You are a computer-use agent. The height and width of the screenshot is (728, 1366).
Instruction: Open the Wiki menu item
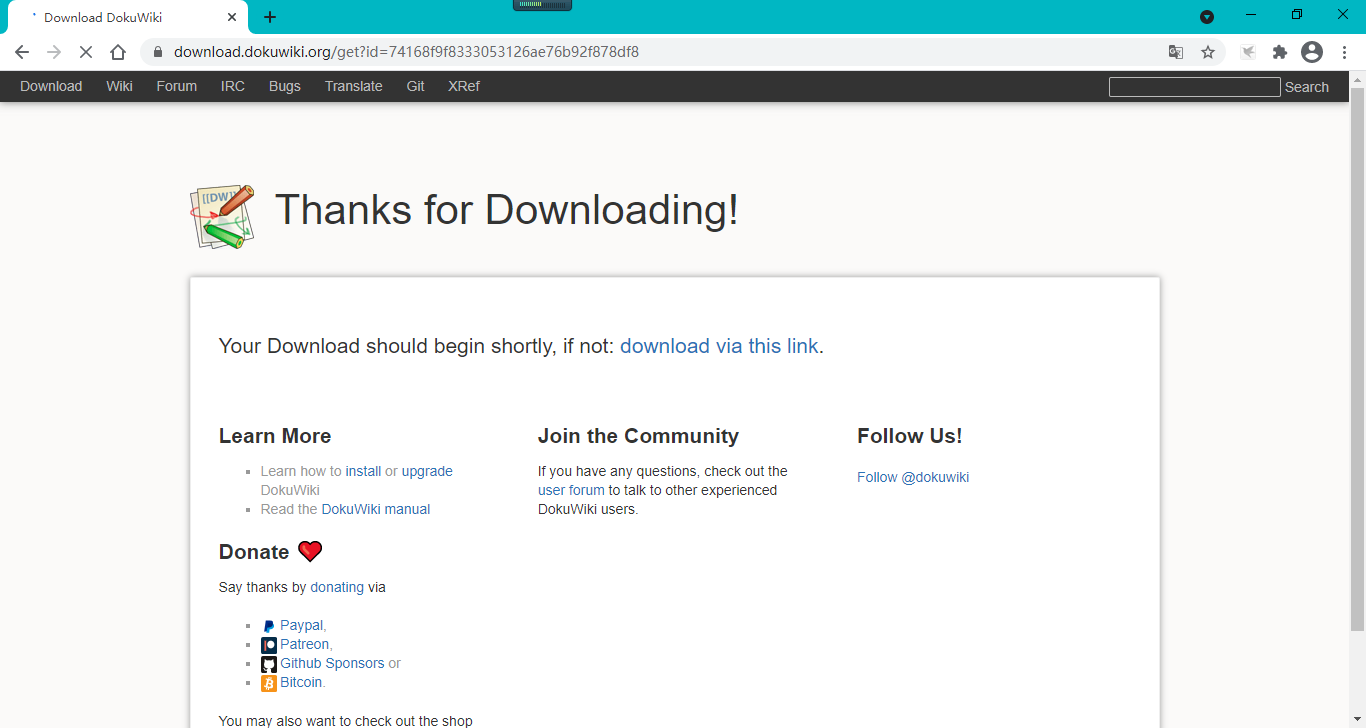119,86
